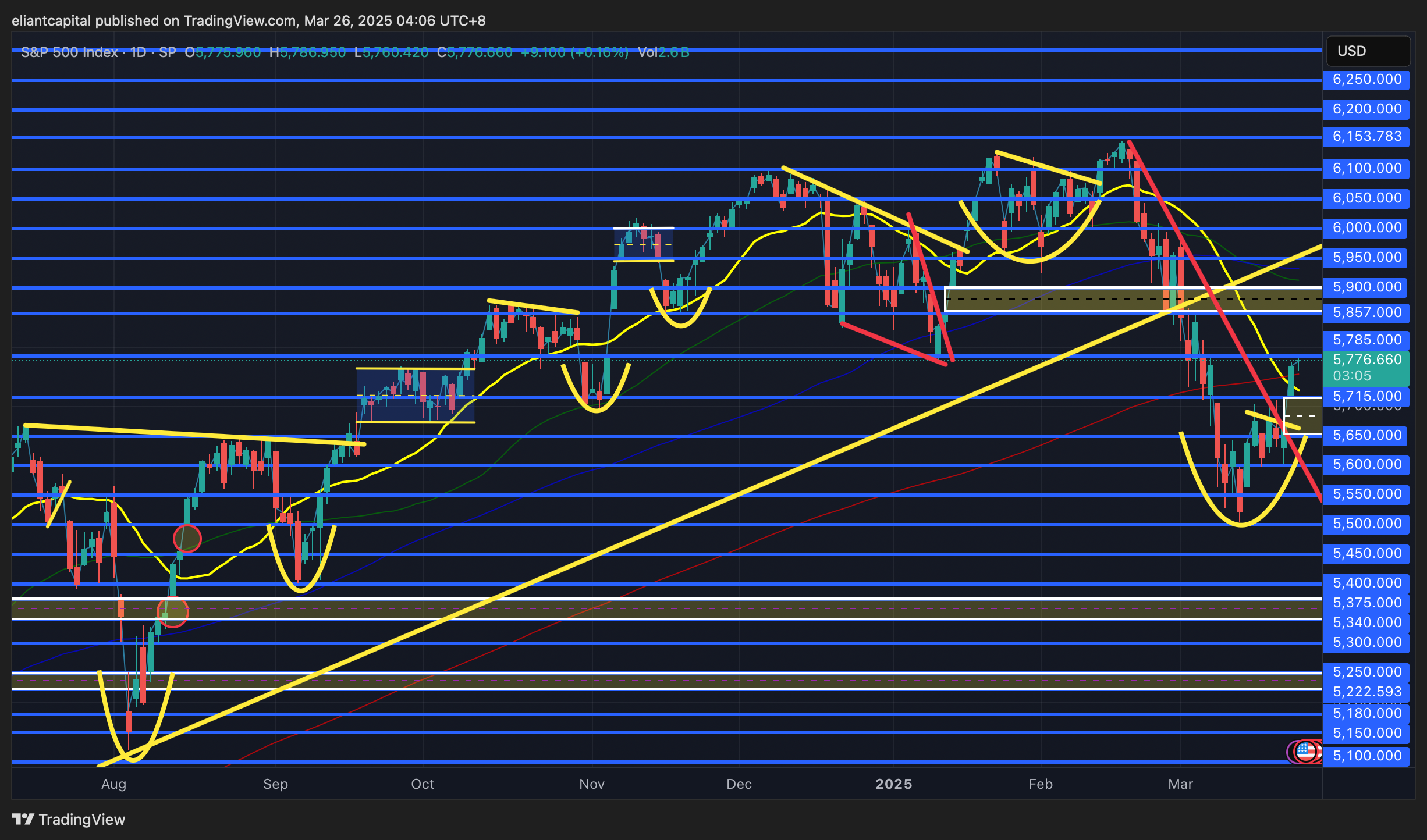Viewport: 1427px width, 840px height.
Task: Click the upper red circle marker near August
Action: 187,538
